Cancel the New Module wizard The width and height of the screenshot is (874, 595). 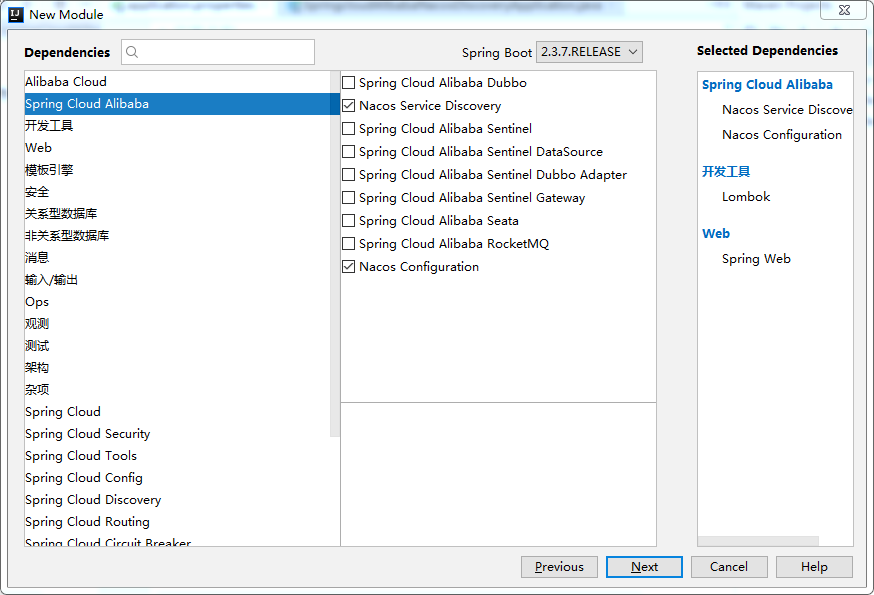click(x=729, y=567)
